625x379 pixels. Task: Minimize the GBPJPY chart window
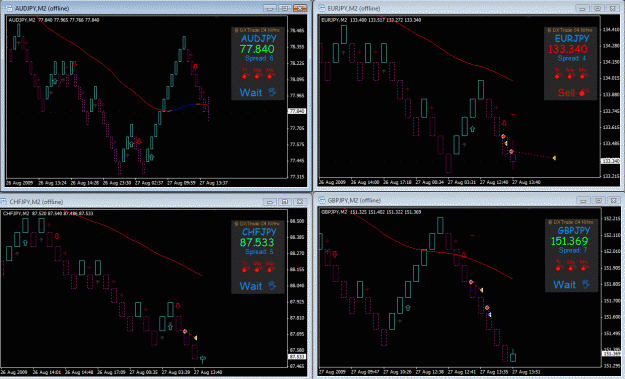coord(583,200)
